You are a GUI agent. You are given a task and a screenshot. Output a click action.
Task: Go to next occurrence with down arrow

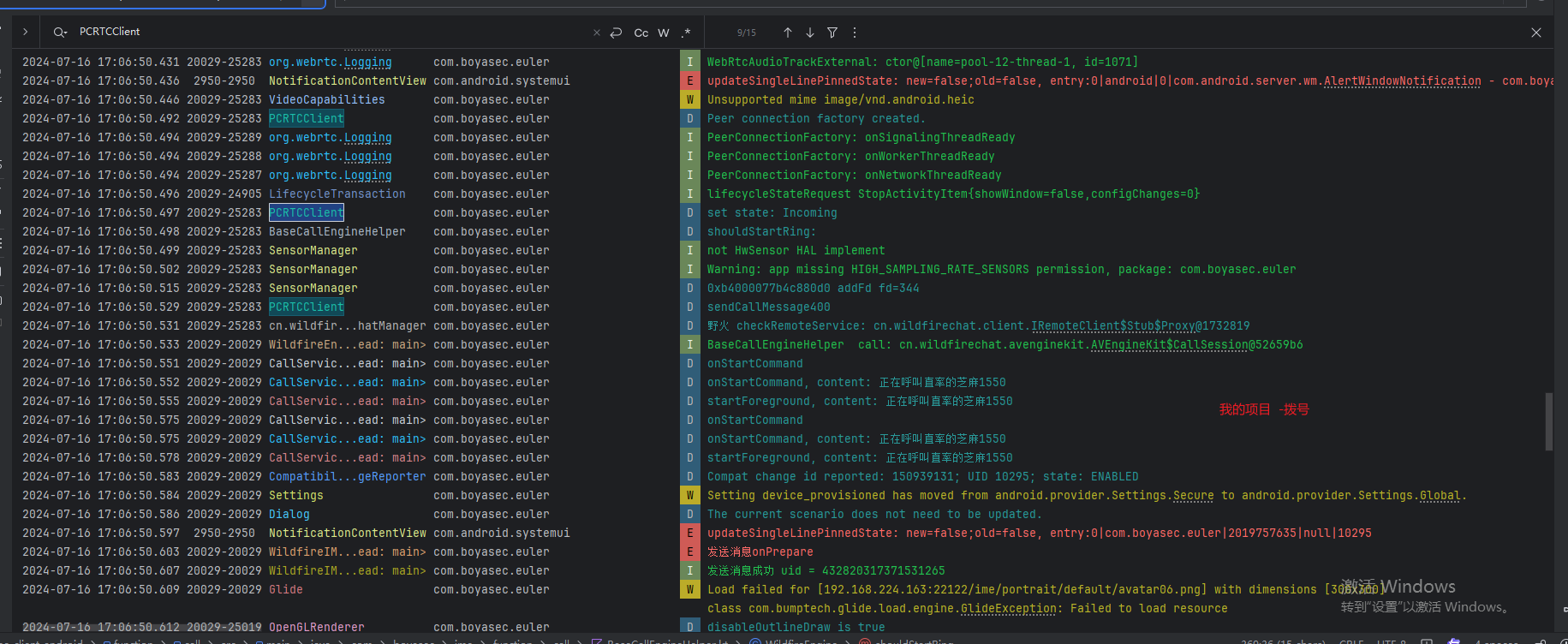point(810,33)
